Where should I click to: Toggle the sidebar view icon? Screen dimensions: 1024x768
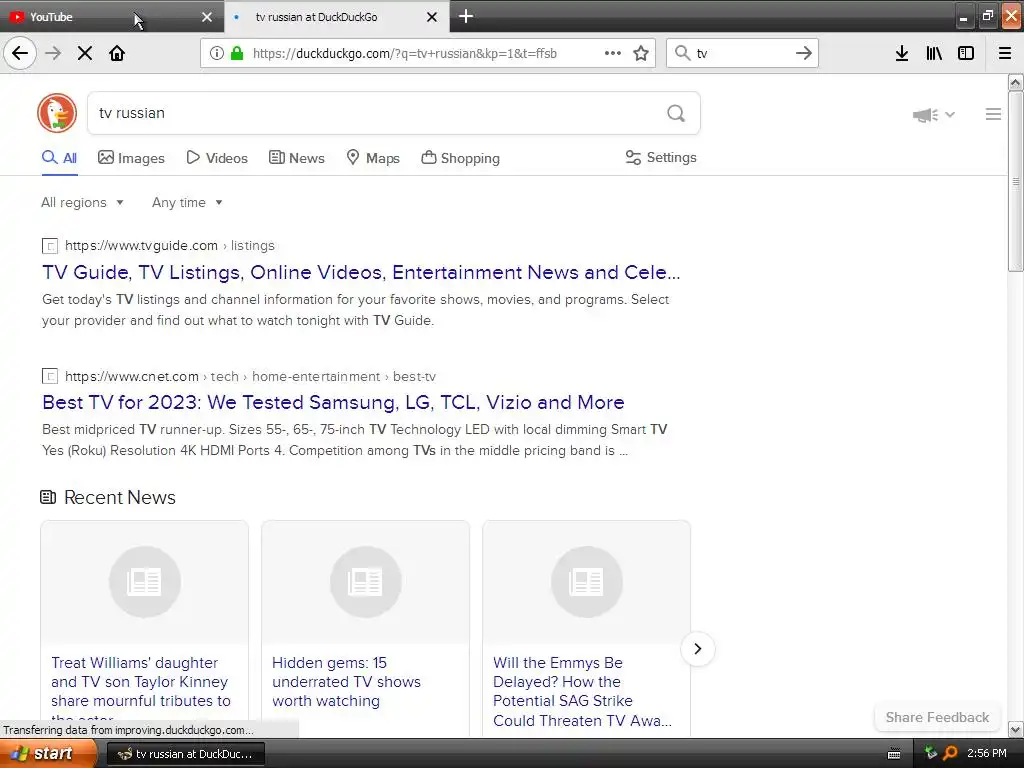tap(966, 53)
